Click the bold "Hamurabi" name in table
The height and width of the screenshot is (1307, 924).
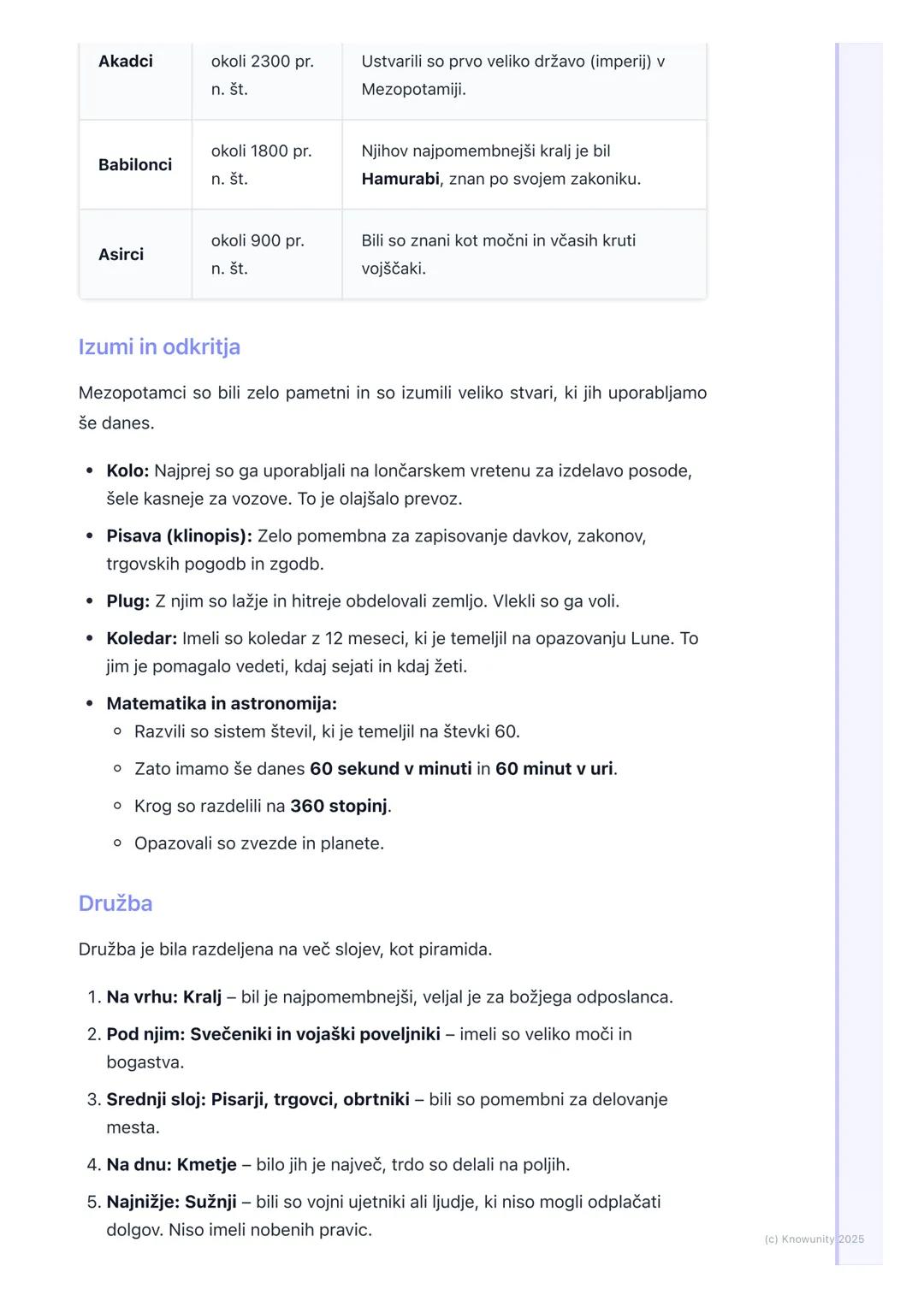400,180
